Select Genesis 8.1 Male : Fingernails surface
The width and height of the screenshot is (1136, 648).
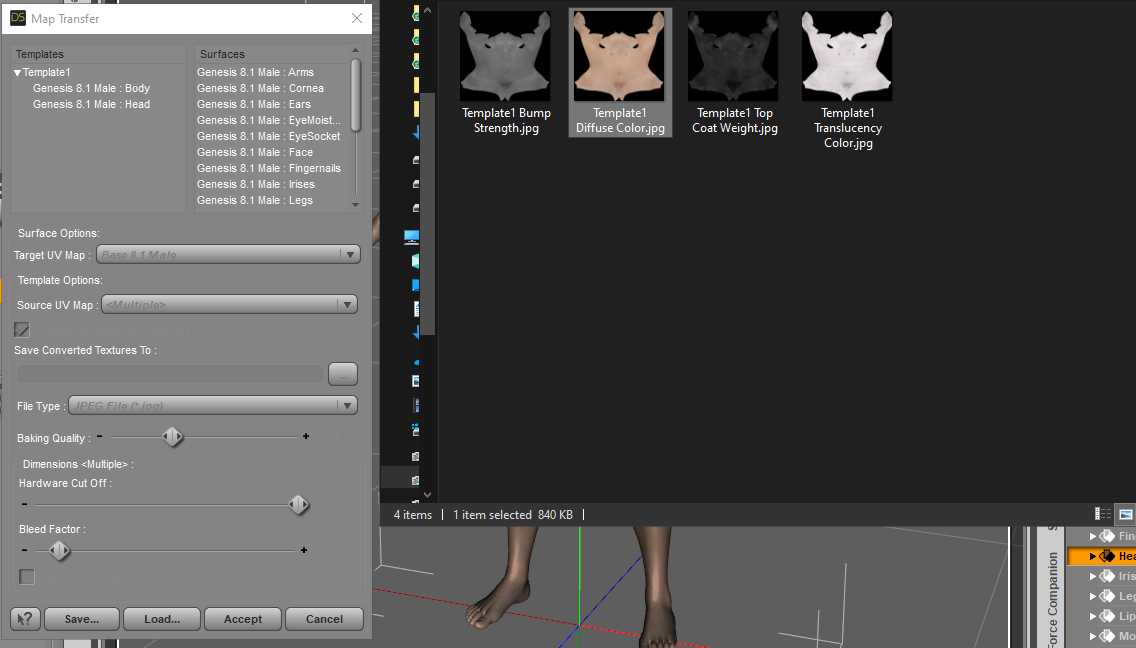pos(268,168)
